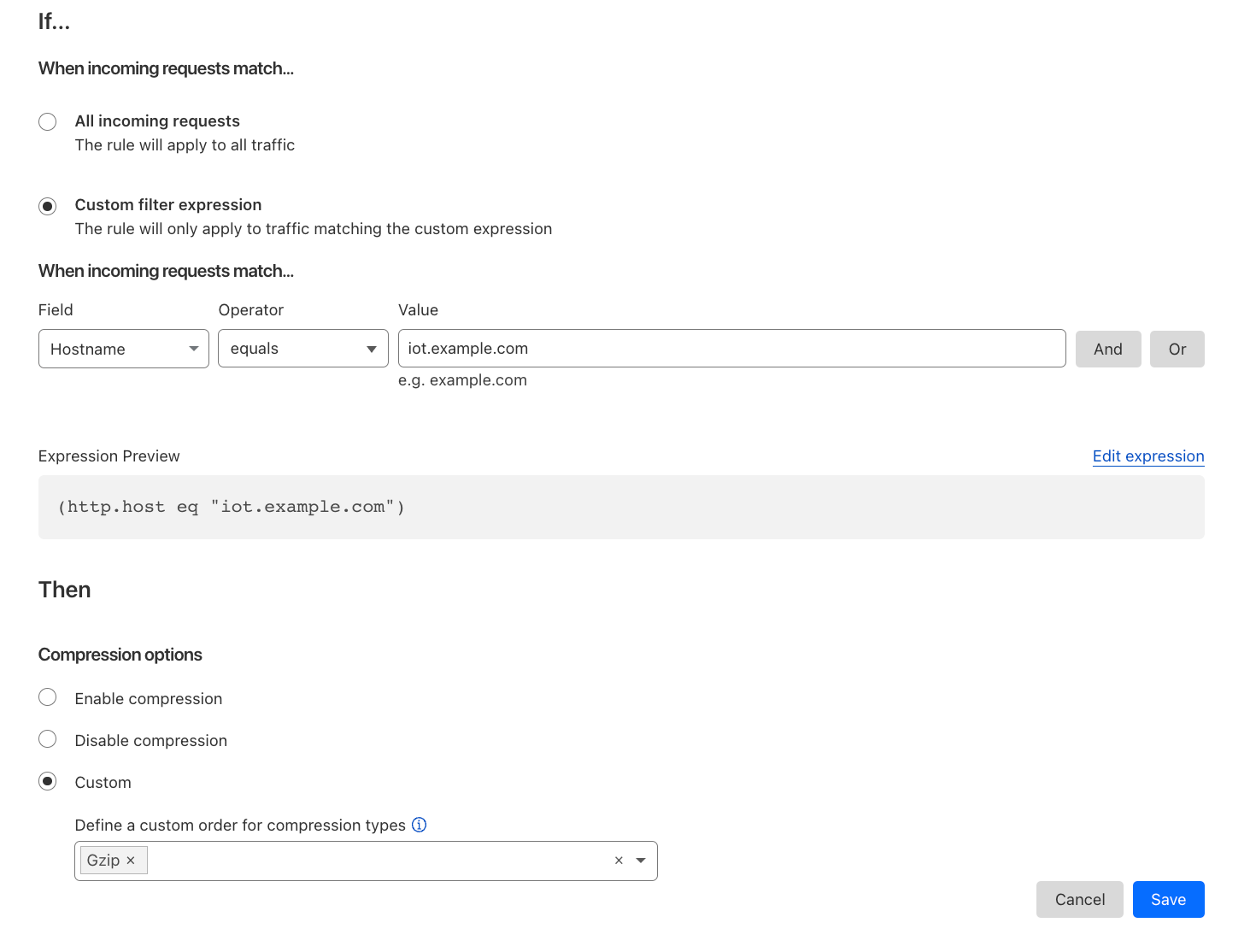Choose Custom filter expression radio button
1256x952 pixels.
click(48, 206)
